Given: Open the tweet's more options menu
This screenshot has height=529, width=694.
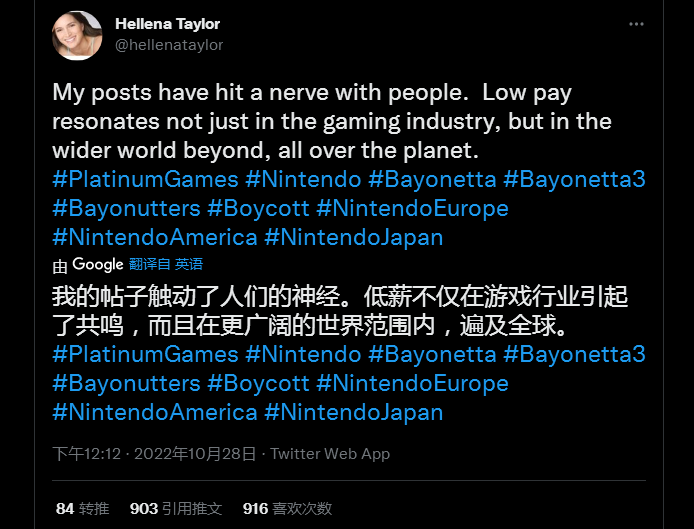Looking at the screenshot, I should (636, 23).
